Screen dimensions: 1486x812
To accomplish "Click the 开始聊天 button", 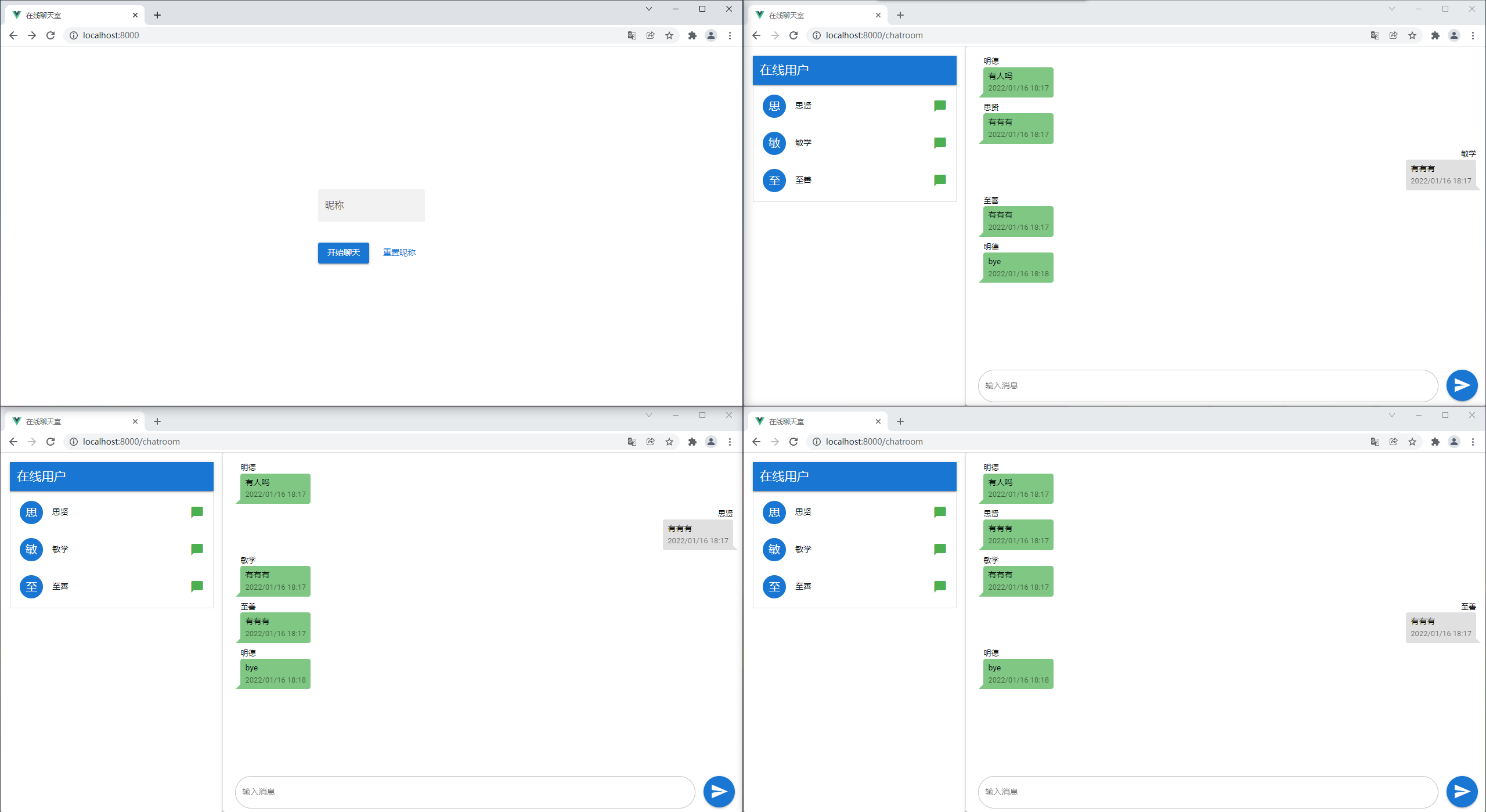I will [343, 252].
